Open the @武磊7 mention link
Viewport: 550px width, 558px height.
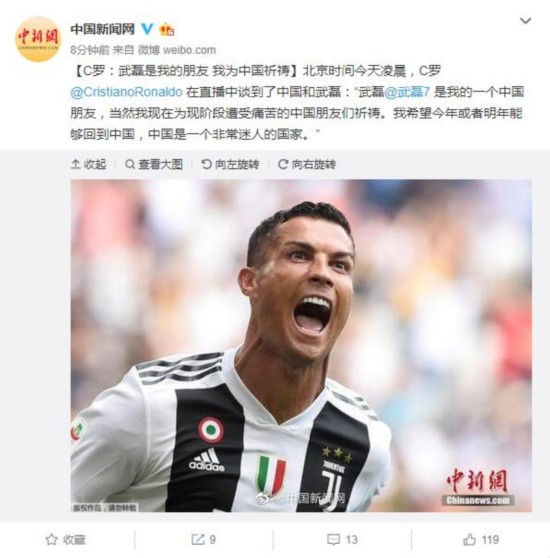click(x=407, y=92)
